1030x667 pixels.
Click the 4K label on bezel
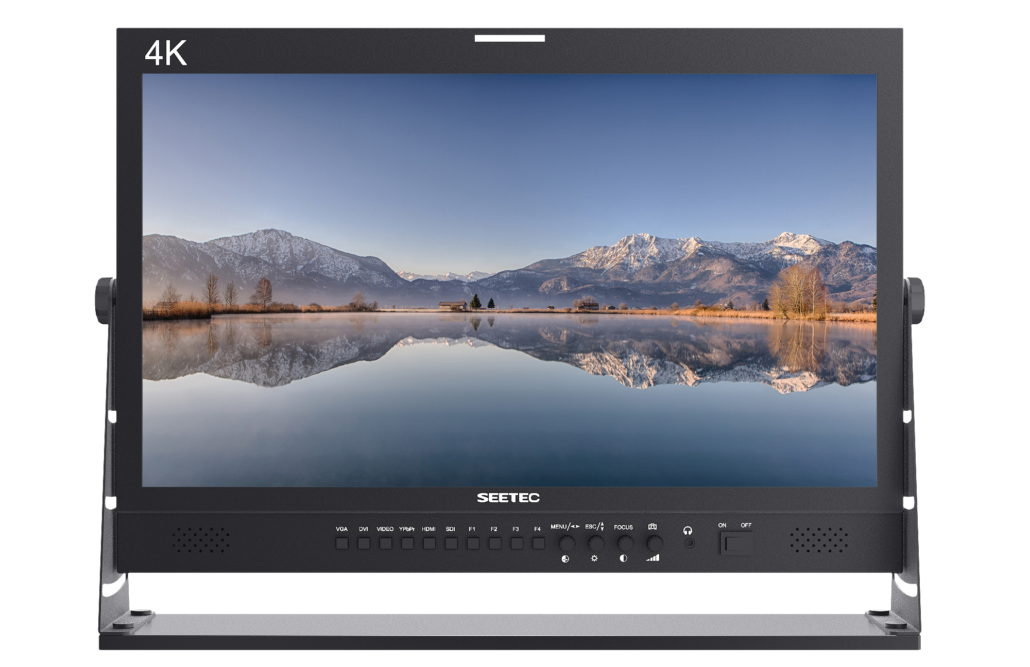[166, 54]
